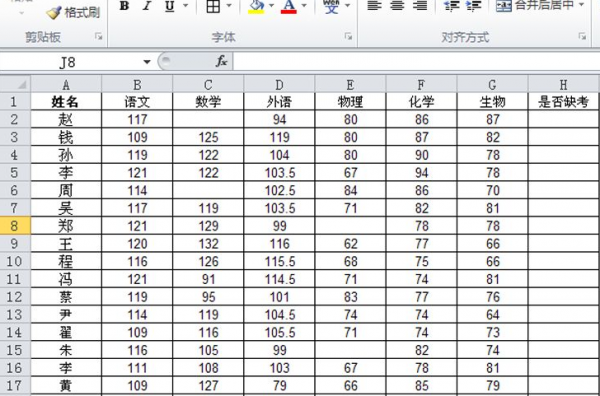Select column F header
This screenshot has width=600, height=396.
point(421,84)
